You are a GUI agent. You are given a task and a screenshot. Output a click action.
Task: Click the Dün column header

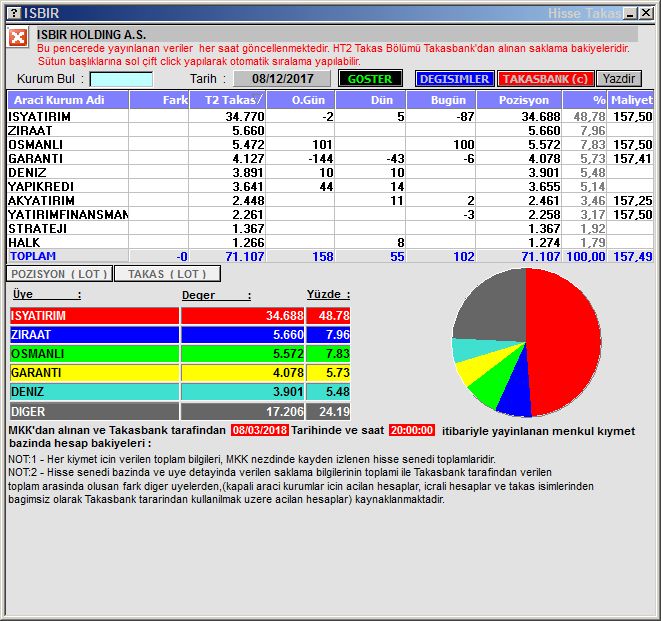tap(370, 100)
